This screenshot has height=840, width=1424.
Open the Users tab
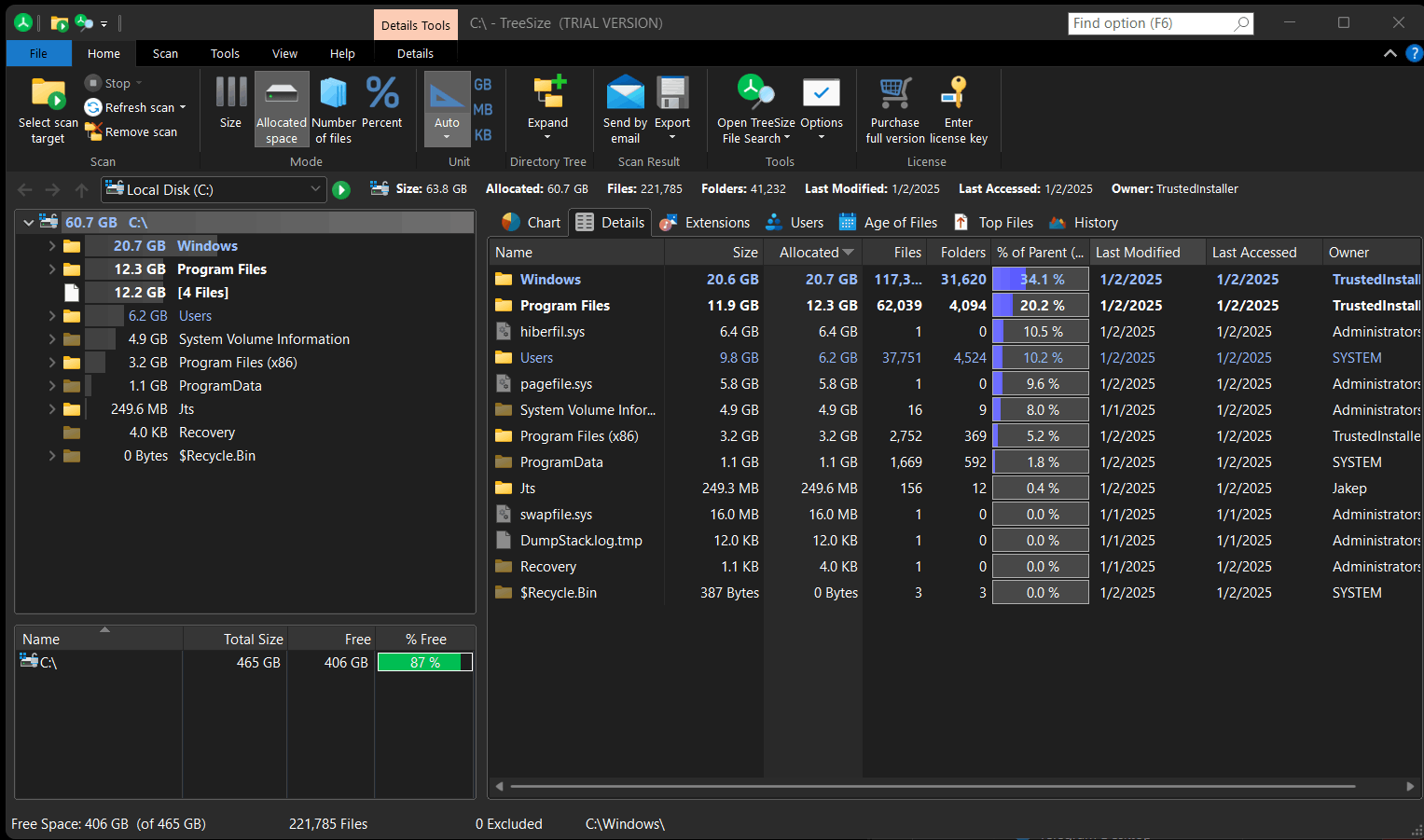[795, 222]
